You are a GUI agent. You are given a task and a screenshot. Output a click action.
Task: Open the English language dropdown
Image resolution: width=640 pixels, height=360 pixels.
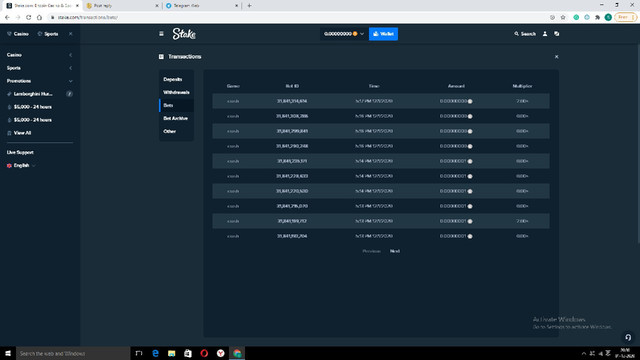coord(21,165)
